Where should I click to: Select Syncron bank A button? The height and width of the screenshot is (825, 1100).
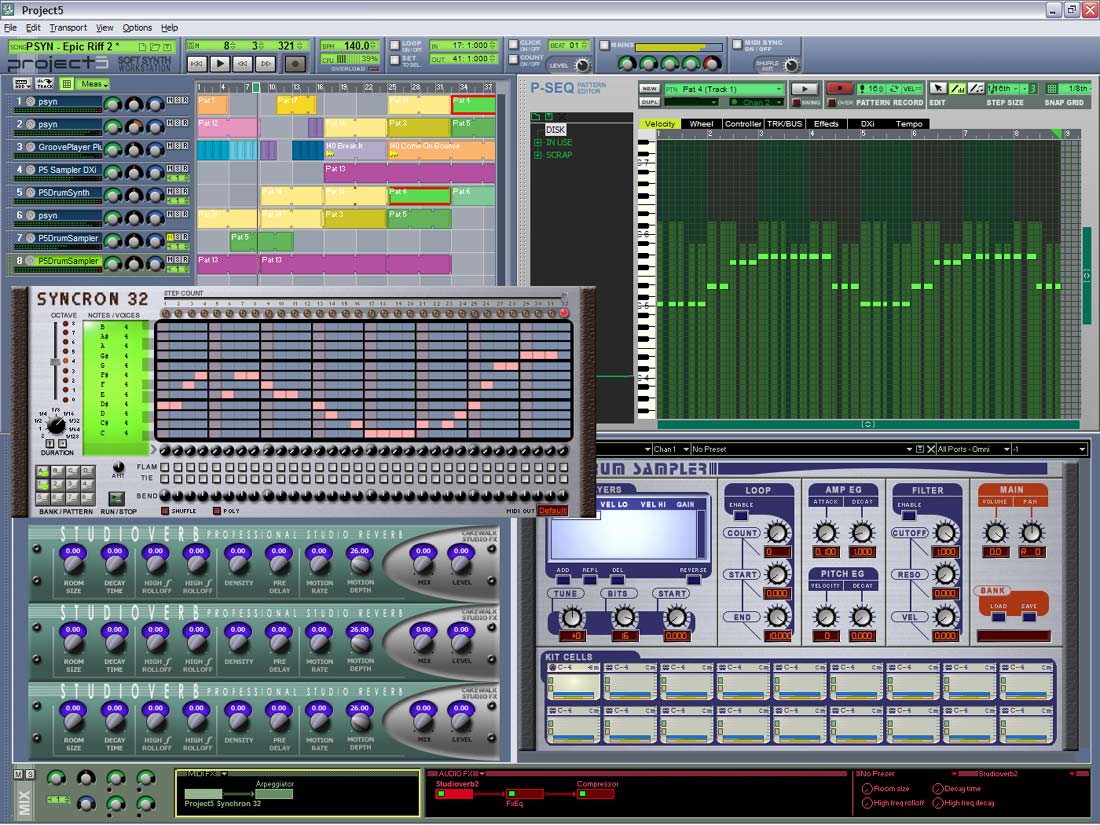click(43, 471)
